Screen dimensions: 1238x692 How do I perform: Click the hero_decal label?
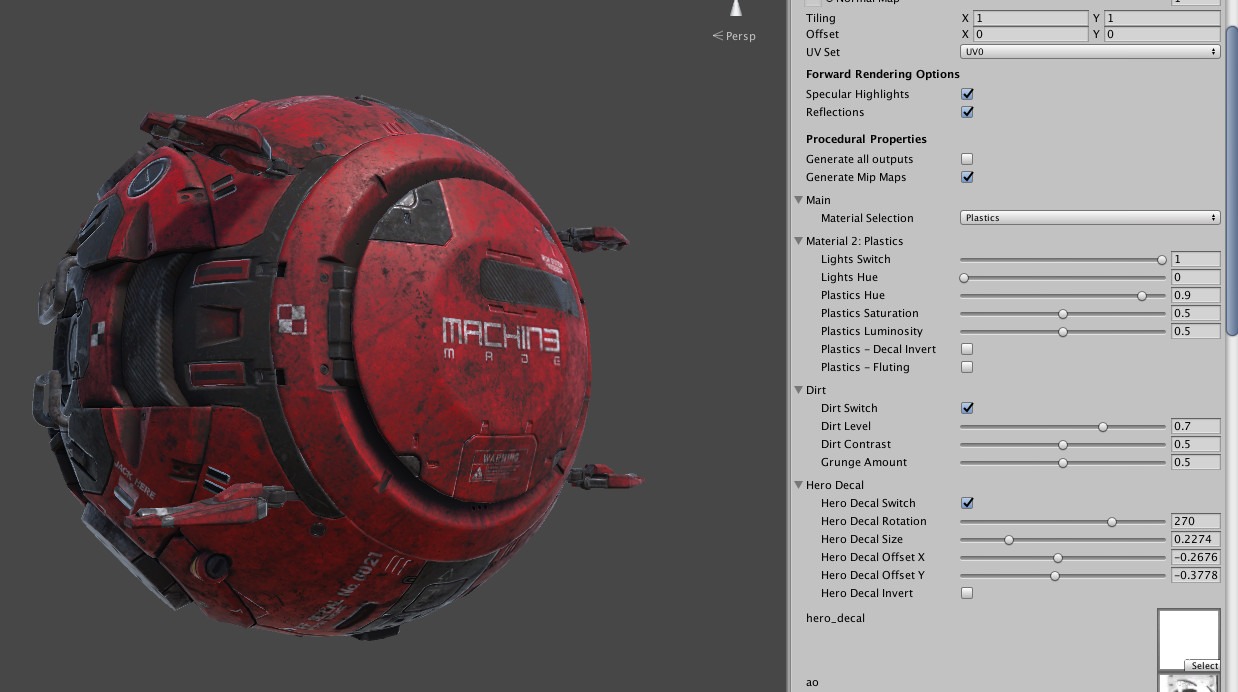click(835, 618)
